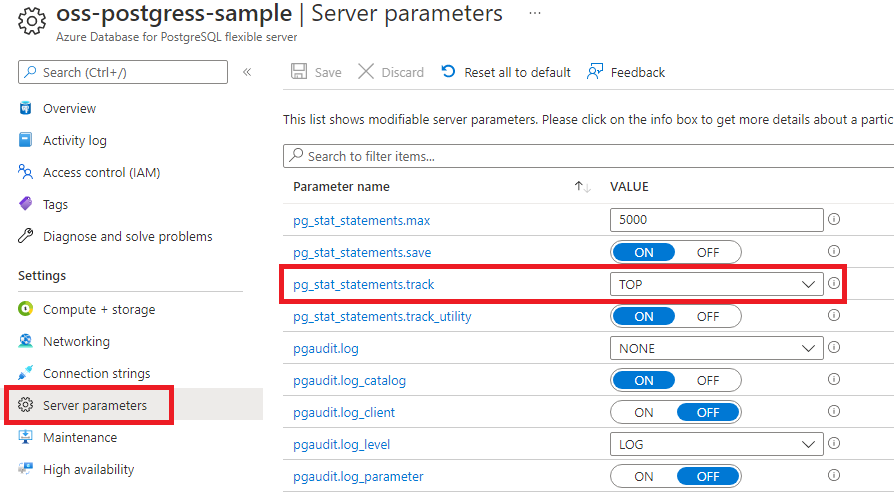Click the Compute + storage icon

pyautogui.click(x=26, y=309)
